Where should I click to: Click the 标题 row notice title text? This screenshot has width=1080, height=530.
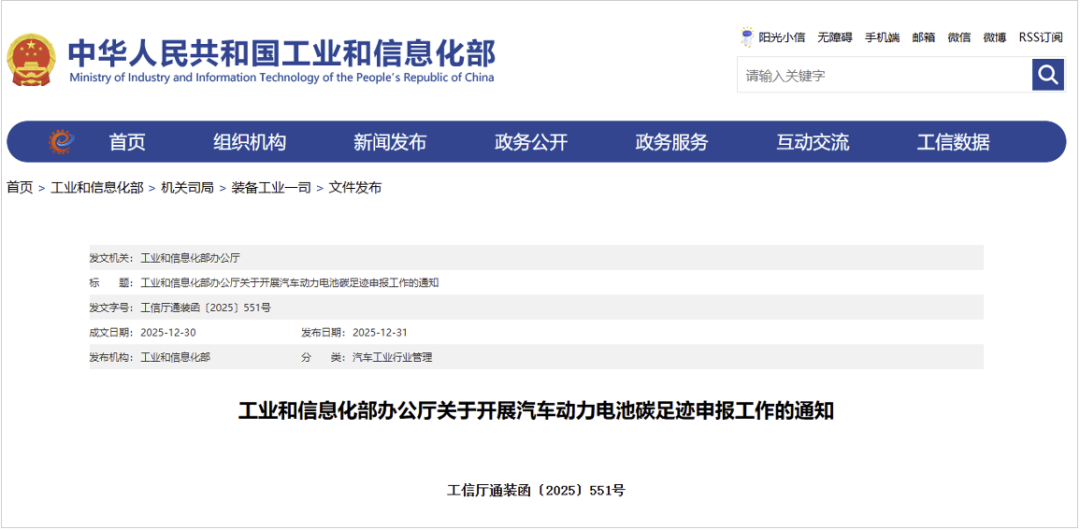click(290, 283)
